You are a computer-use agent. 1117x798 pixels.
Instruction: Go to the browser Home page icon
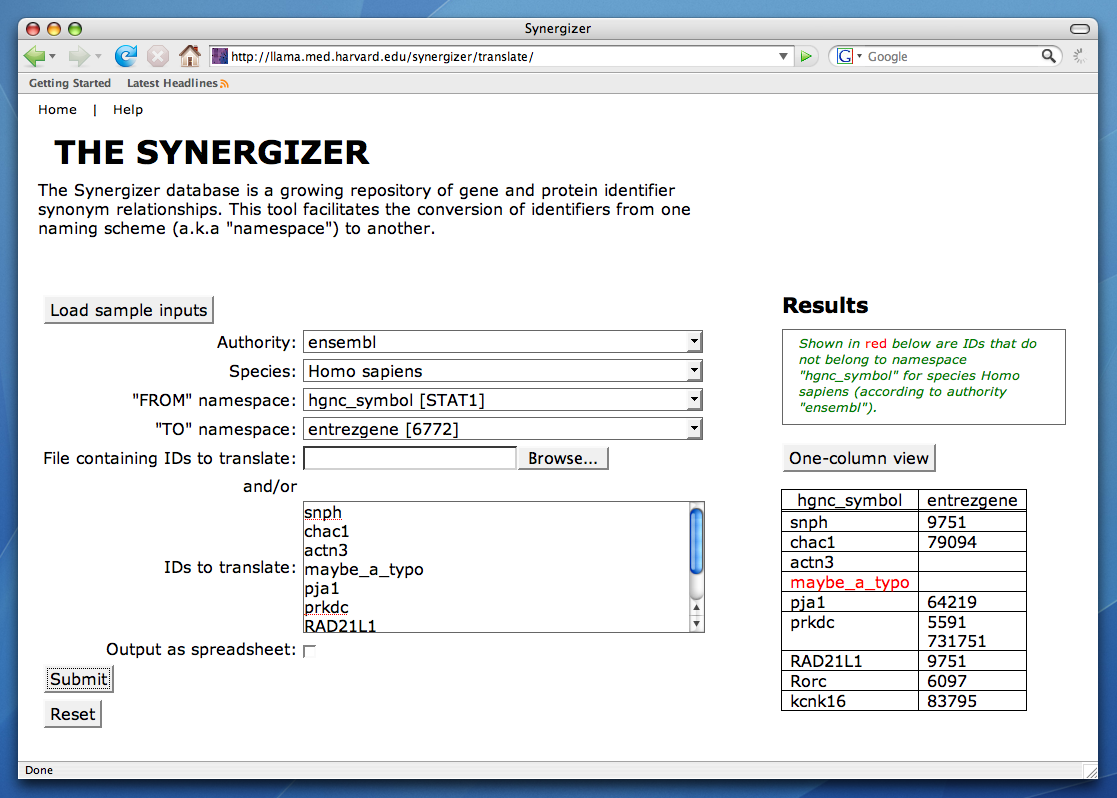pos(189,56)
